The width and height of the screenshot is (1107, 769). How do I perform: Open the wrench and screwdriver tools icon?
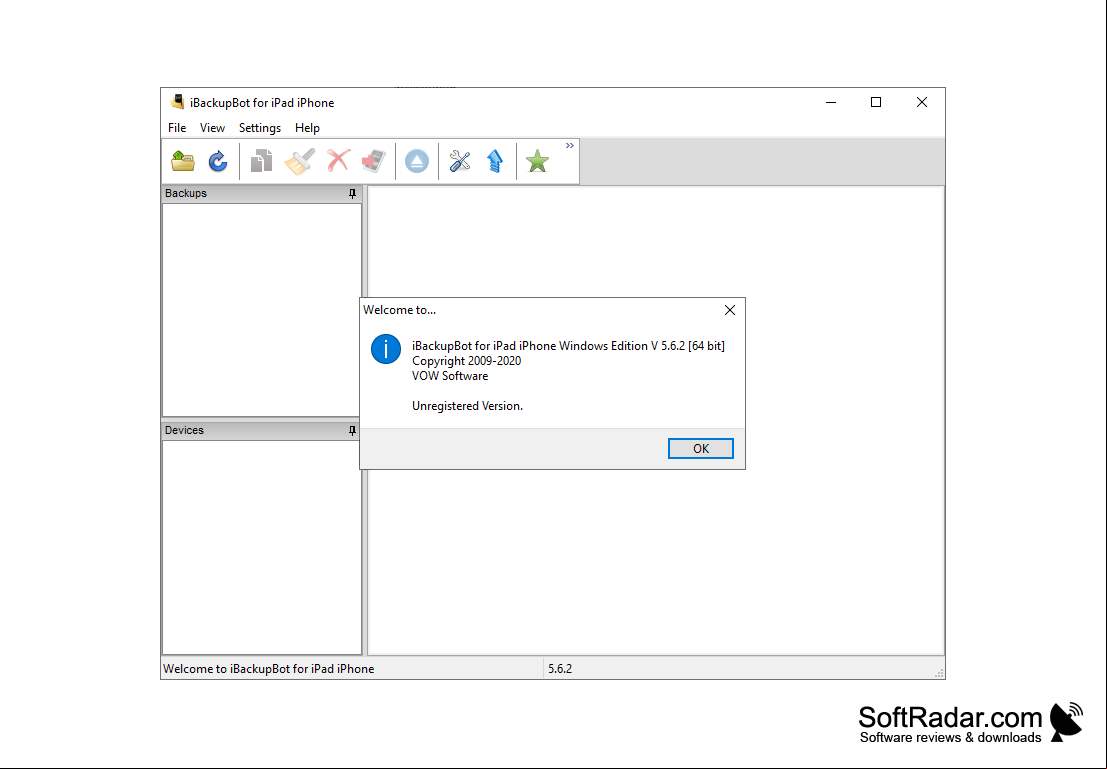(460, 161)
